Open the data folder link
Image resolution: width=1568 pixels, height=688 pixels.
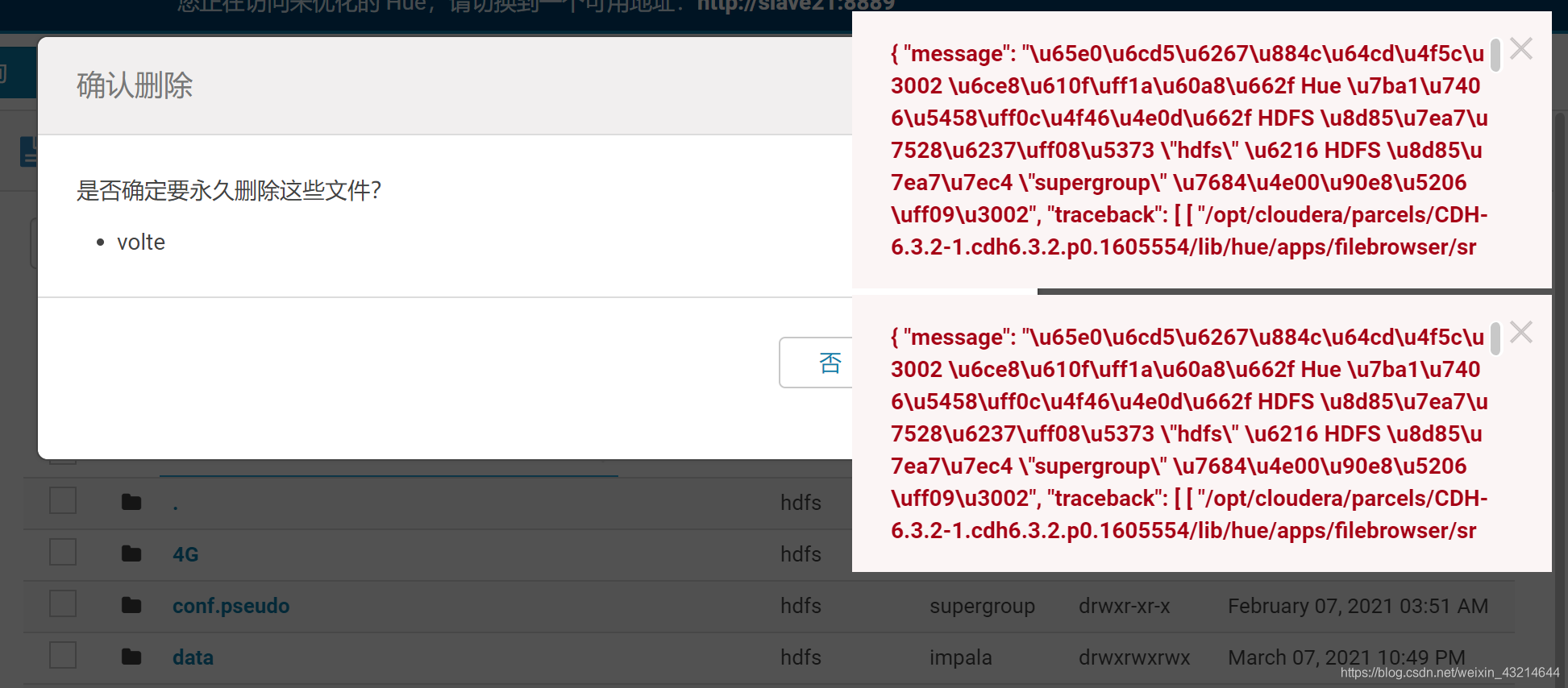[x=193, y=657]
